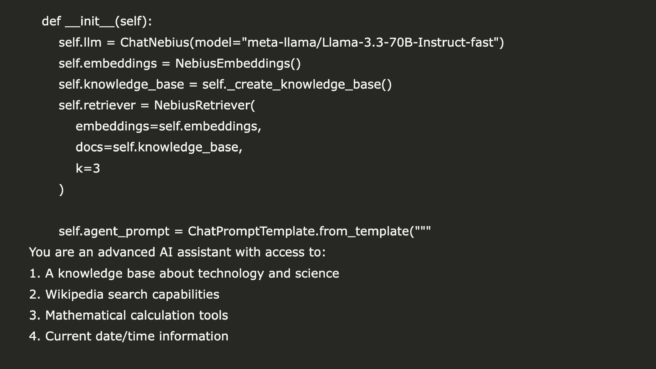The width and height of the screenshot is (656, 369).
Task: Click the Wikipedia search capabilities line
Action: point(124,294)
